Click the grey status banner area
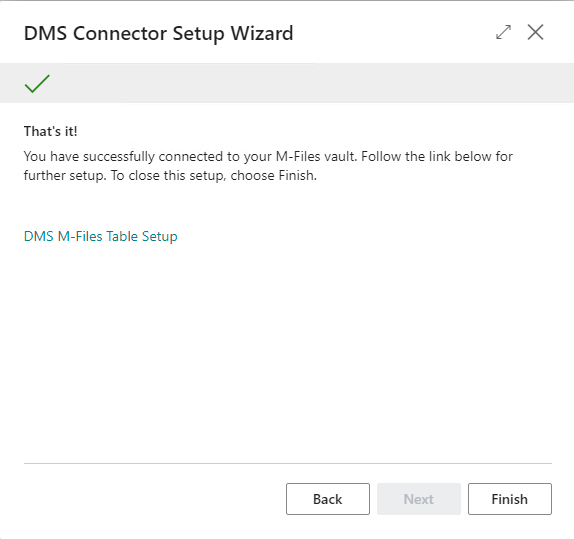 tap(287, 83)
